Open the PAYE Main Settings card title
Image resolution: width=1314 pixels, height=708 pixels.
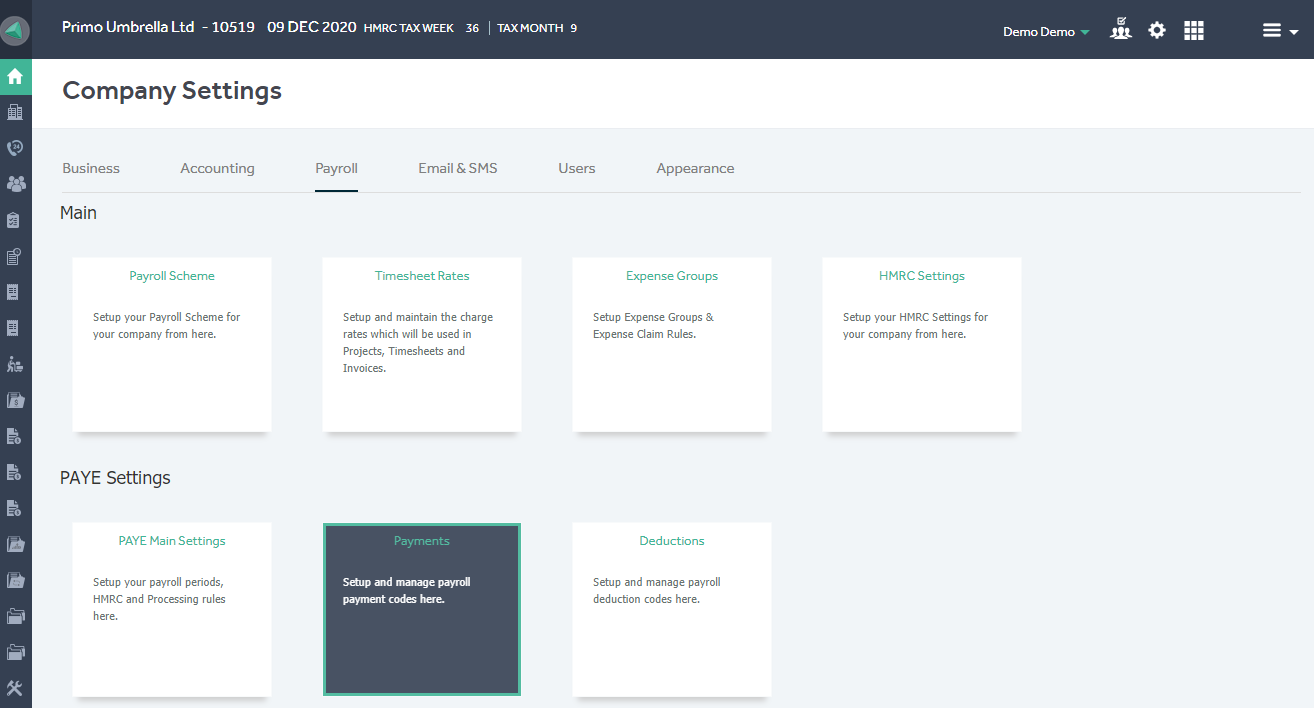172,541
